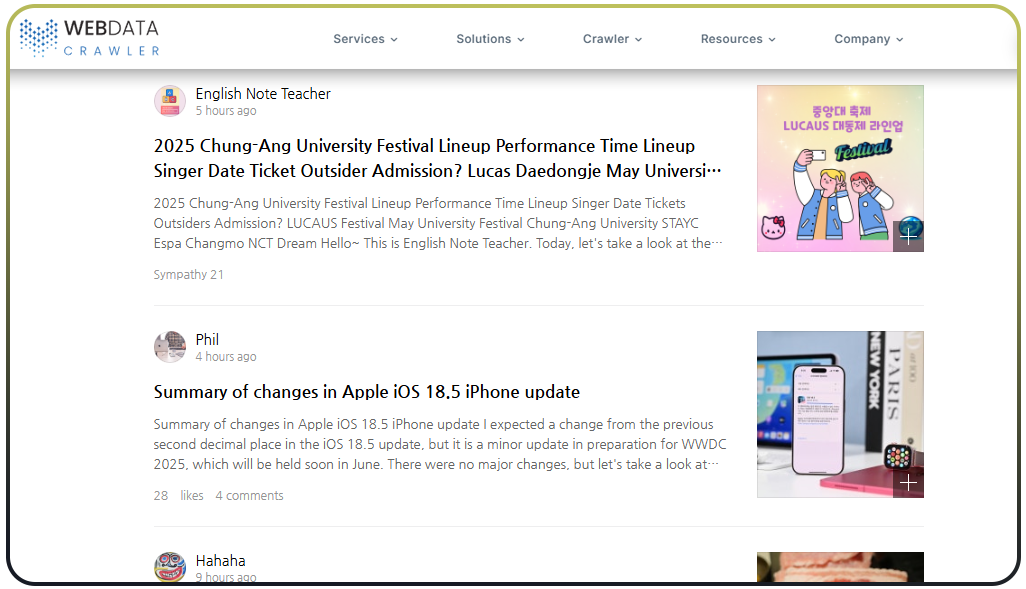1026x589 pixels.
Task: Open the Apple iOS 18.5 summary article
Action: pos(367,392)
